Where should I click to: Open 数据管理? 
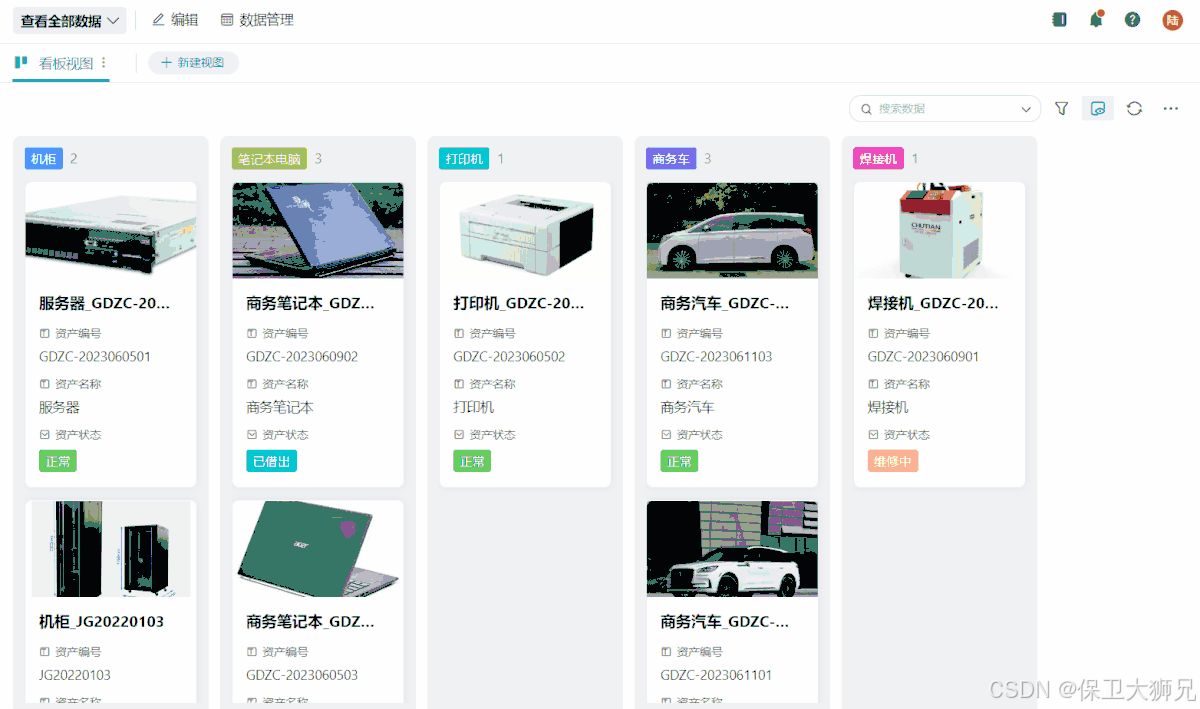[257, 20]
